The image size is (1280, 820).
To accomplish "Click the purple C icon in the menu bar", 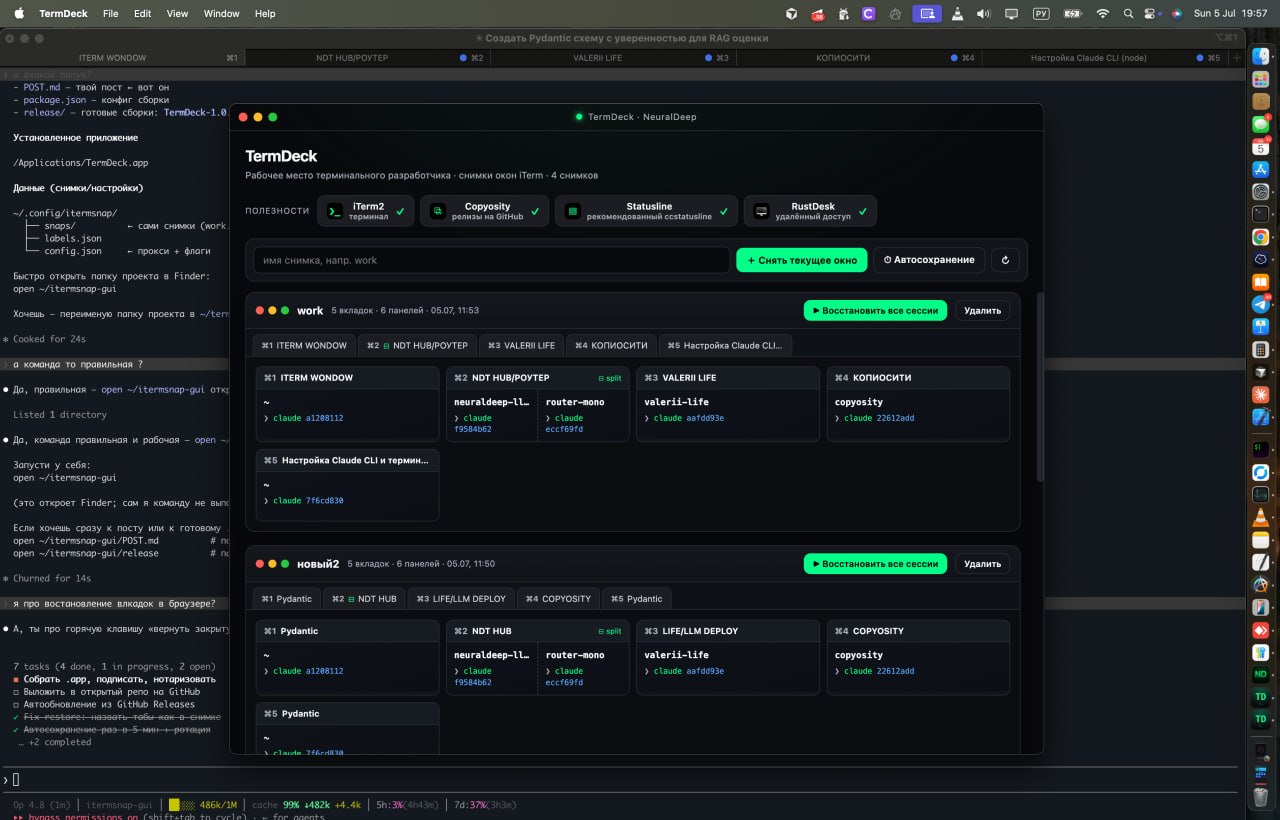I will click(x=868, y=14).
